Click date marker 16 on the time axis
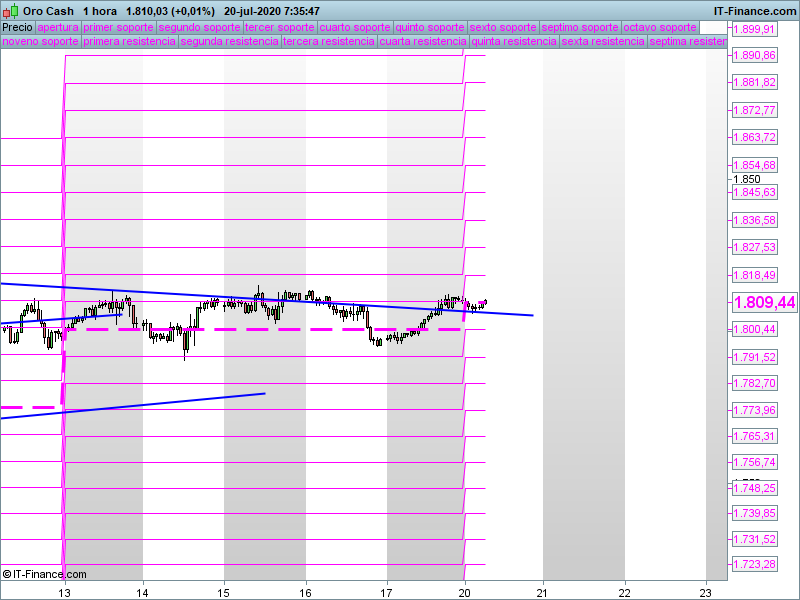Image resolution: width=800 pixels, height=600 pixels. 306,591
